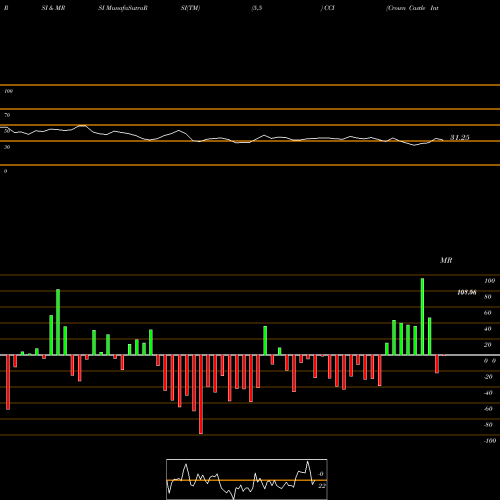
Task: Click the value 22 in mini chart
Action: tap(322, 486)
